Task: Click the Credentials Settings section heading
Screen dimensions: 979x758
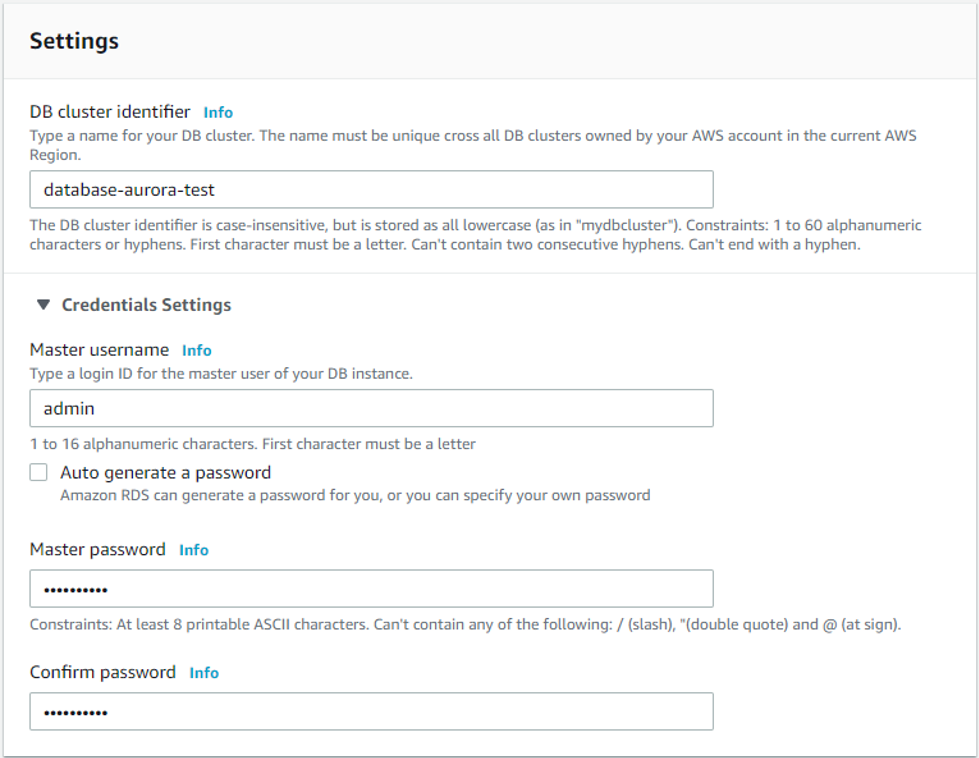Action: [x=146, y=305]
